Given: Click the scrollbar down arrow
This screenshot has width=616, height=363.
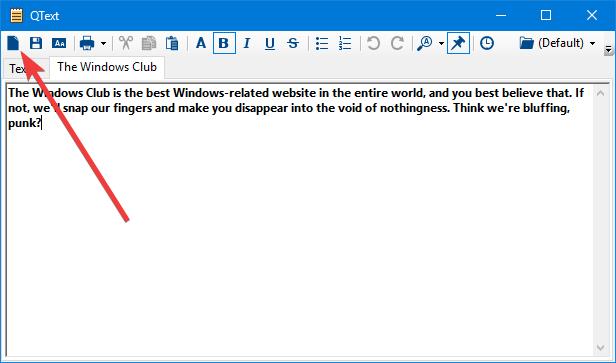Looking at the screenshot, I should click(x=600, y=348).
